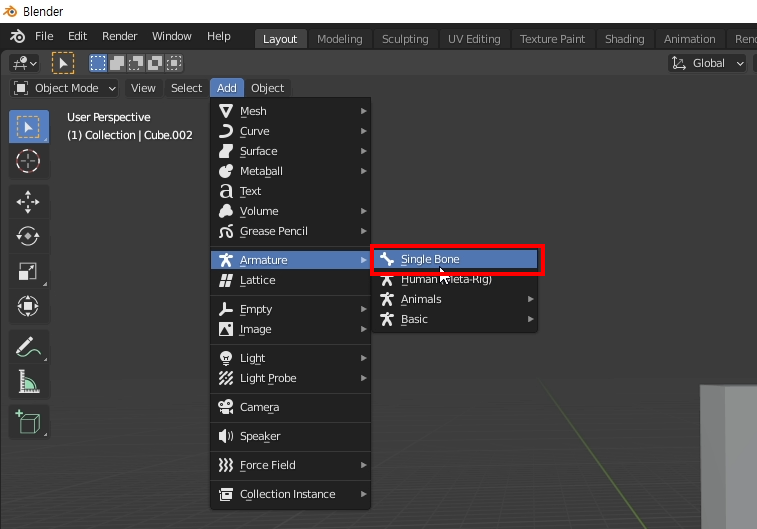Expand the Empty submenu
Screen dimensions: 757x529
291,309
